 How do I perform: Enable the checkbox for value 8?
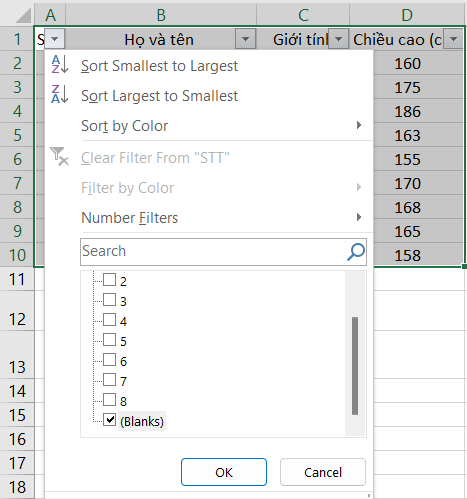click(110, 400)
